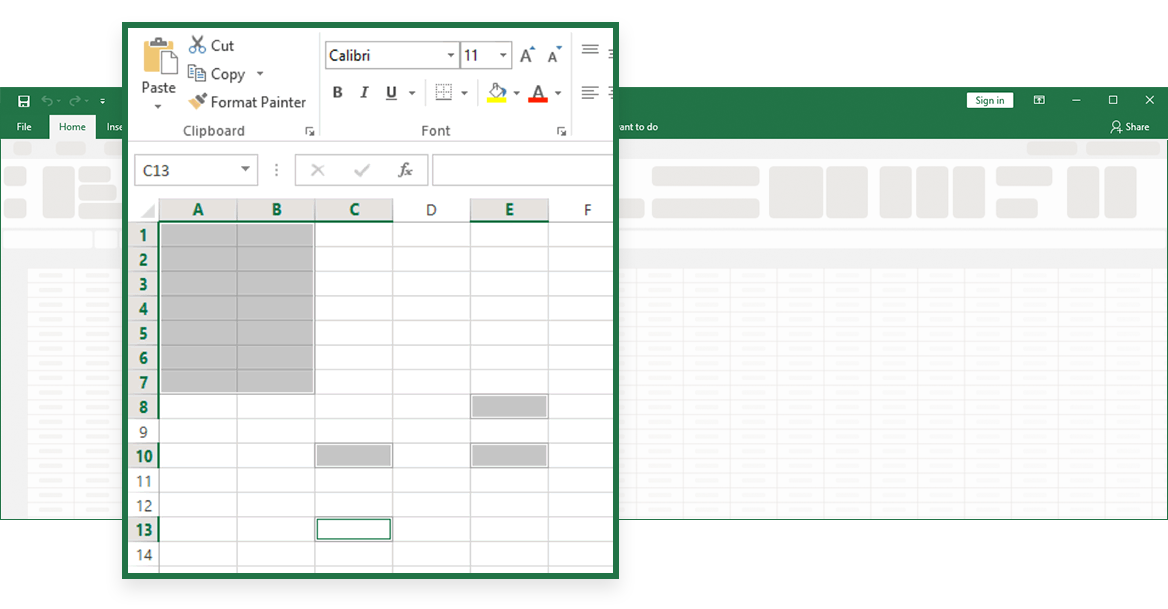Select column D header
The width and height of the screenshot is (1168, 609).
(x=431, y=210)
